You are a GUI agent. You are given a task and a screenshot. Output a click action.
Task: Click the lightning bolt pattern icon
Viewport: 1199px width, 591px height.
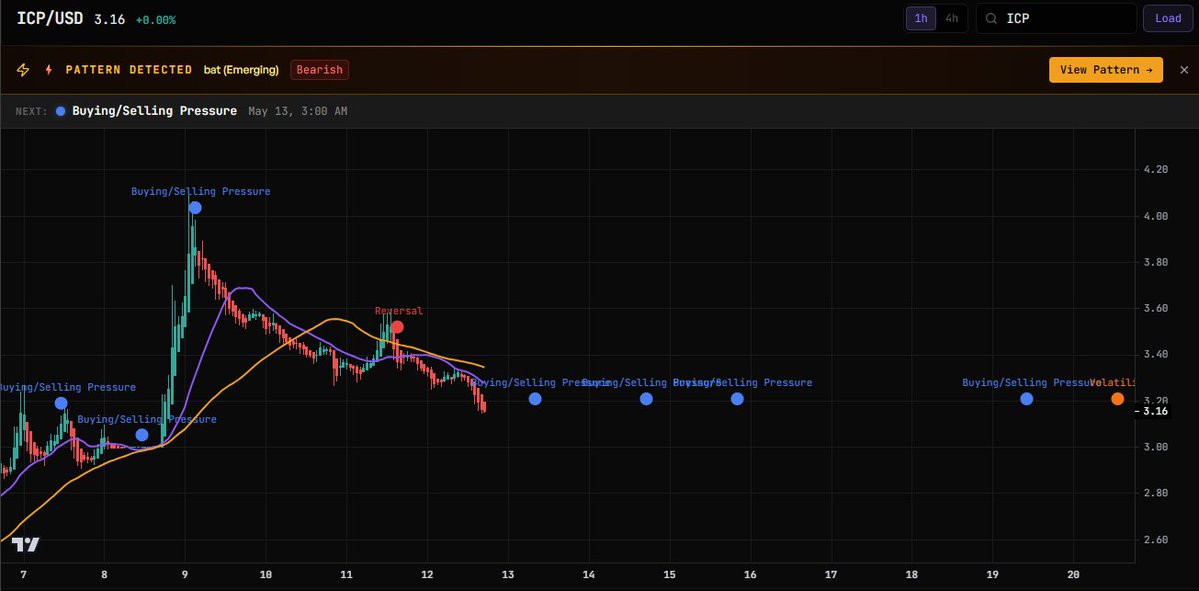coord(23,70)
